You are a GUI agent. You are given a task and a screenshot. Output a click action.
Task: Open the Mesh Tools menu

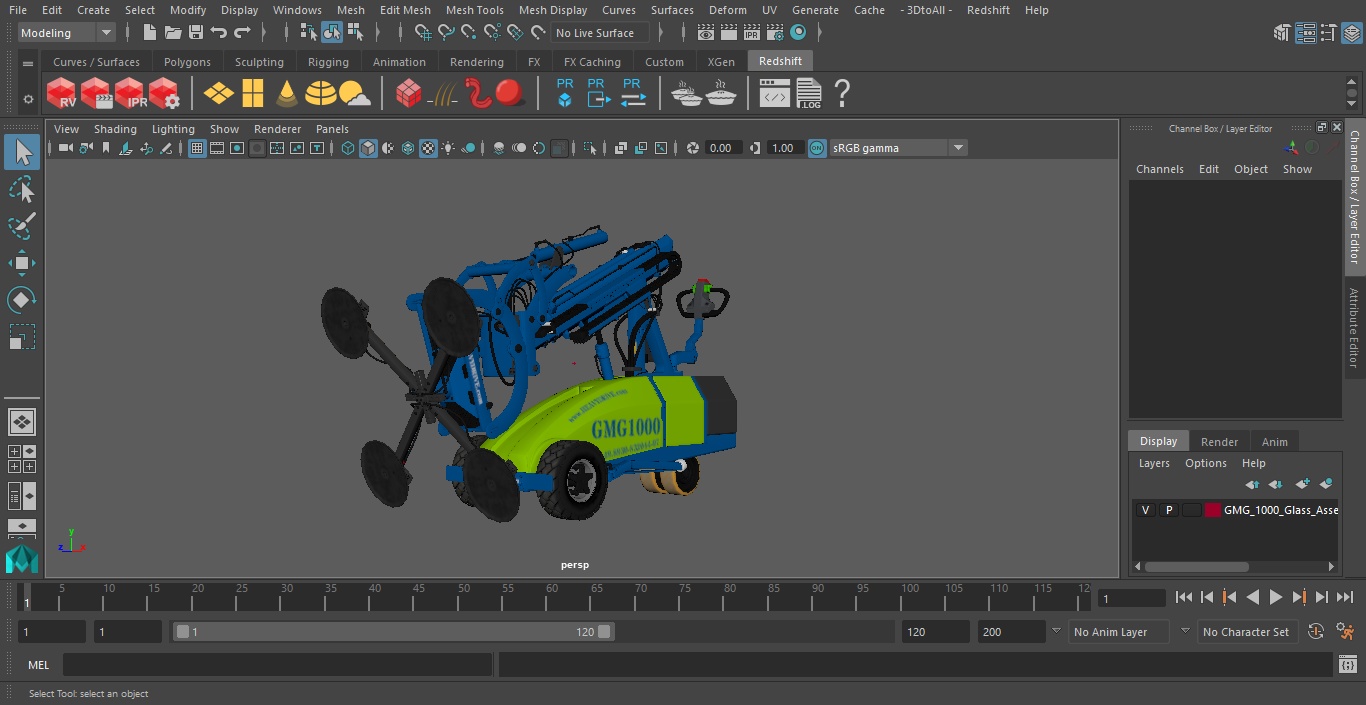[474, 10]
